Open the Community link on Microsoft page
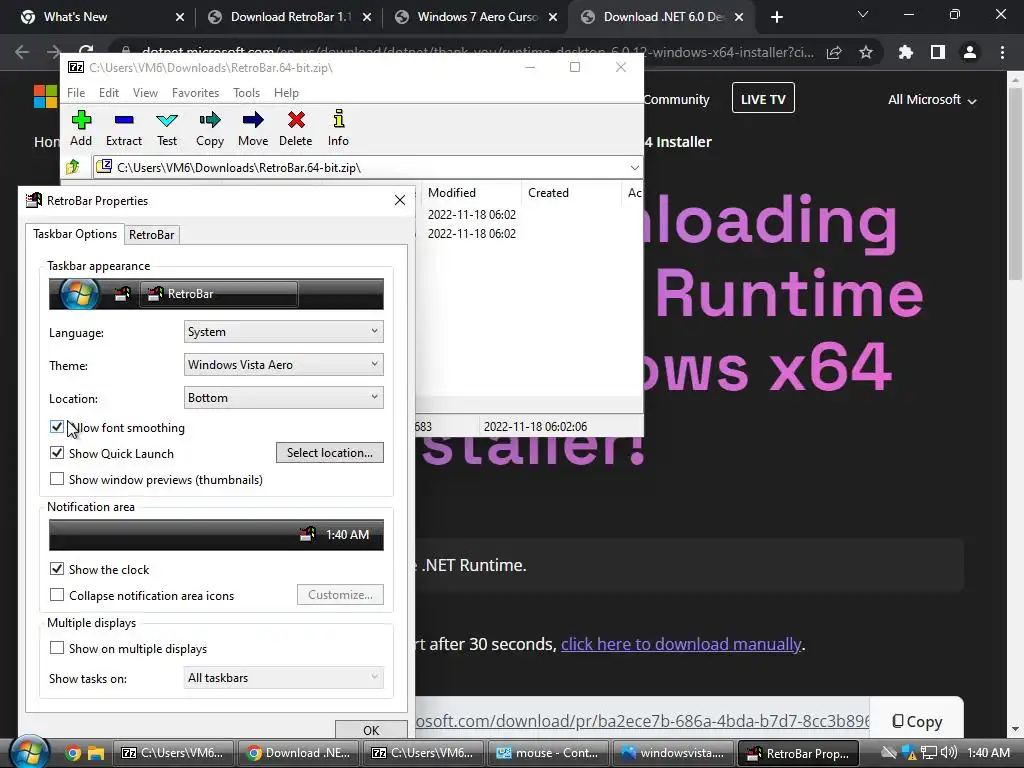The width and height of the screenshot is (1024, 768). pyautogui.click(x=677, y=100)
